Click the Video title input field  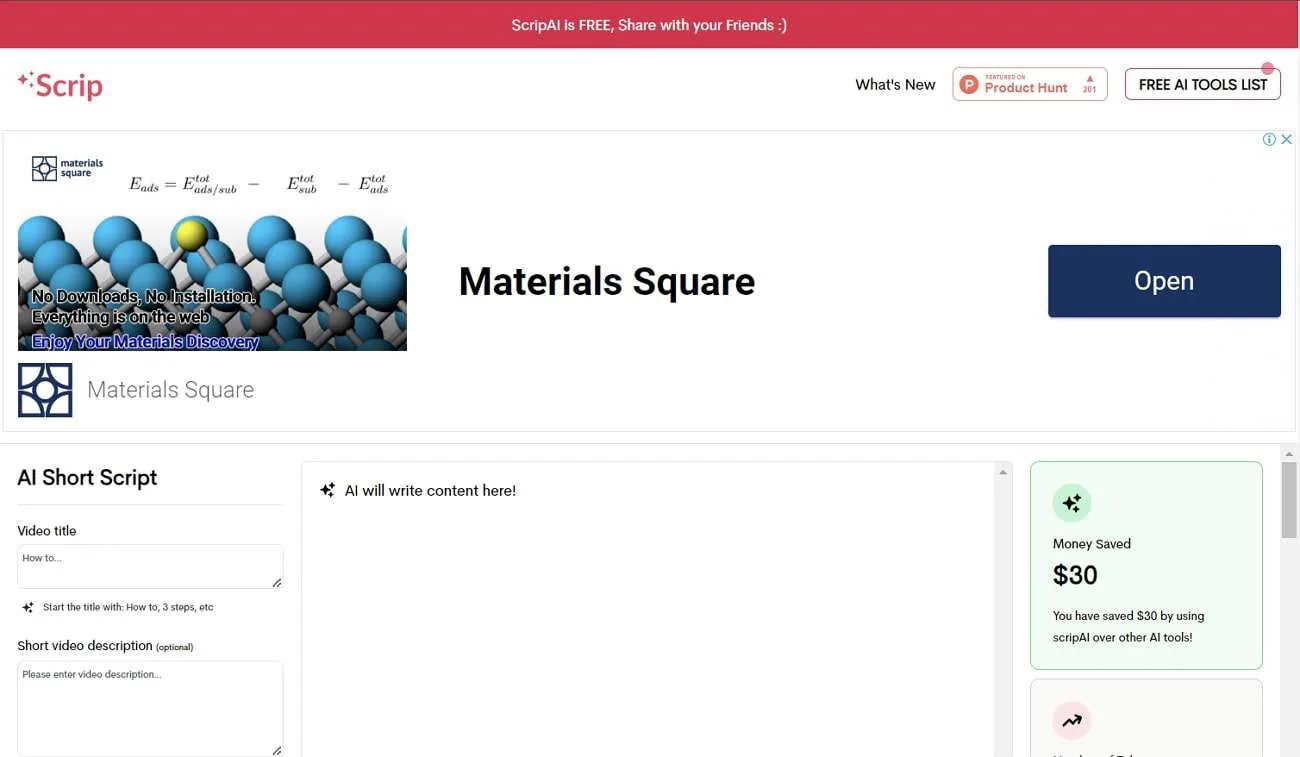(150, 566)
